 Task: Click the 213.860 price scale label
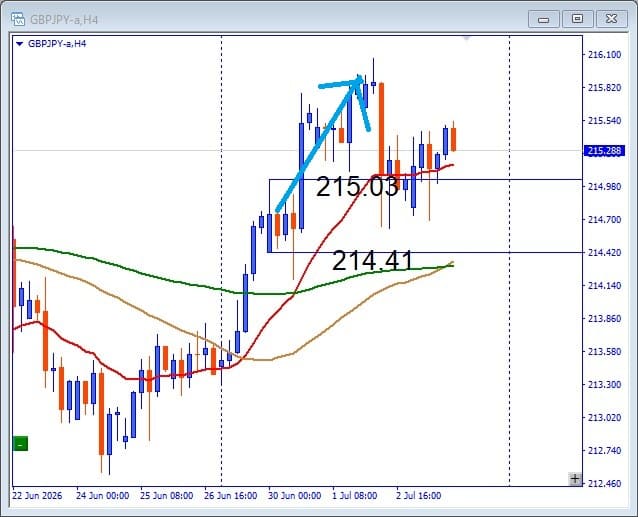pyautogui.click(x=605, y=318)
